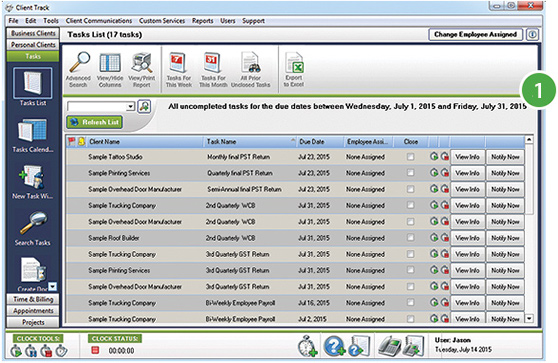Screen dimensions: 558x363
Task: Sort by the Due Date column header
Action: (x=320, y=142)
